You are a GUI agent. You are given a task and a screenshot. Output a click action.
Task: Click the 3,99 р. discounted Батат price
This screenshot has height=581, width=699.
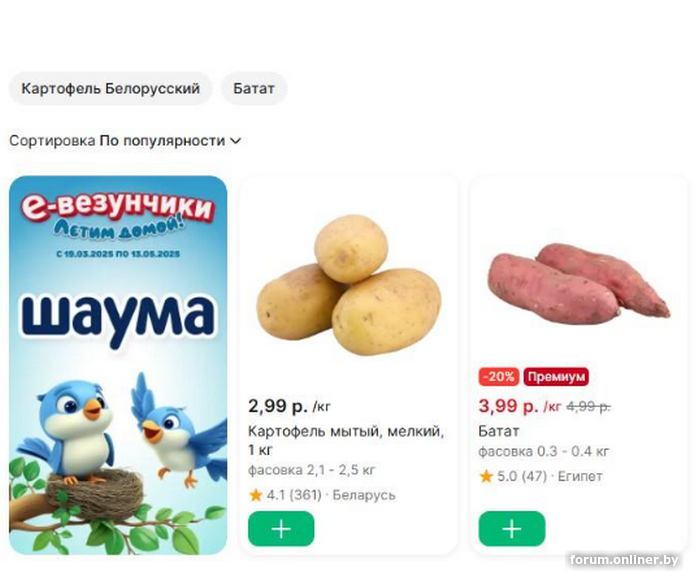(x=509, y=406)
